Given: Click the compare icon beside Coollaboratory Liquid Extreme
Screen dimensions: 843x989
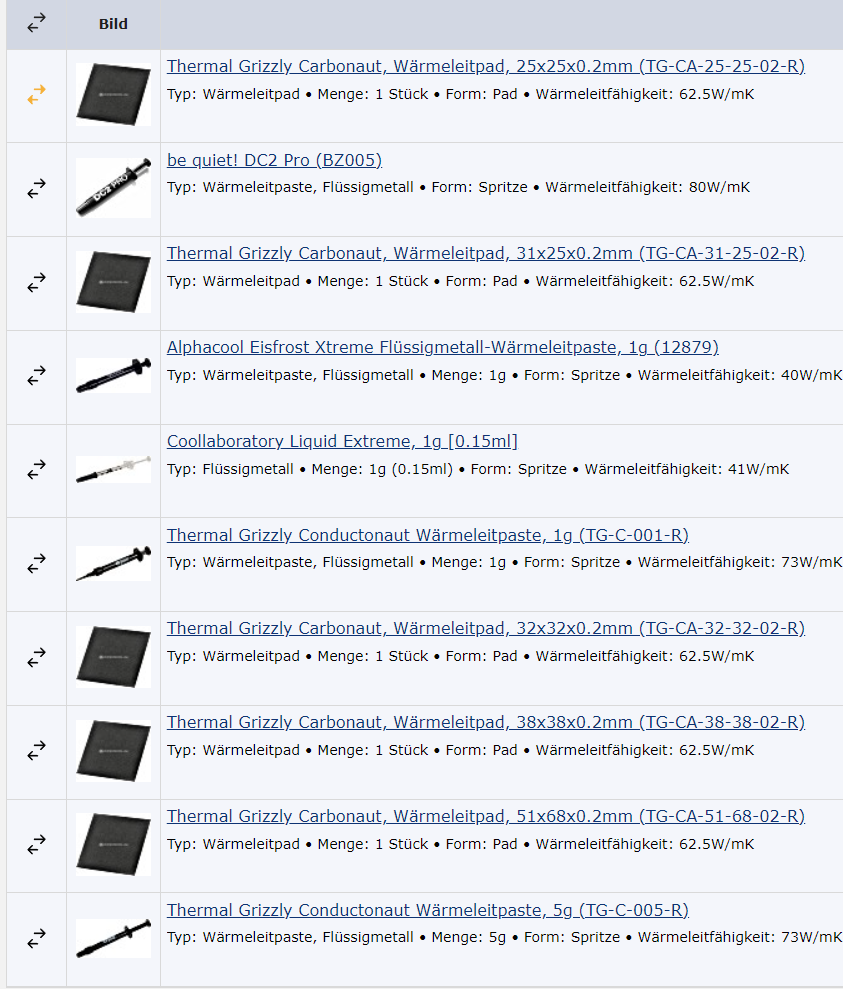Looking at the screenshot, I should (x=37, y=470).
